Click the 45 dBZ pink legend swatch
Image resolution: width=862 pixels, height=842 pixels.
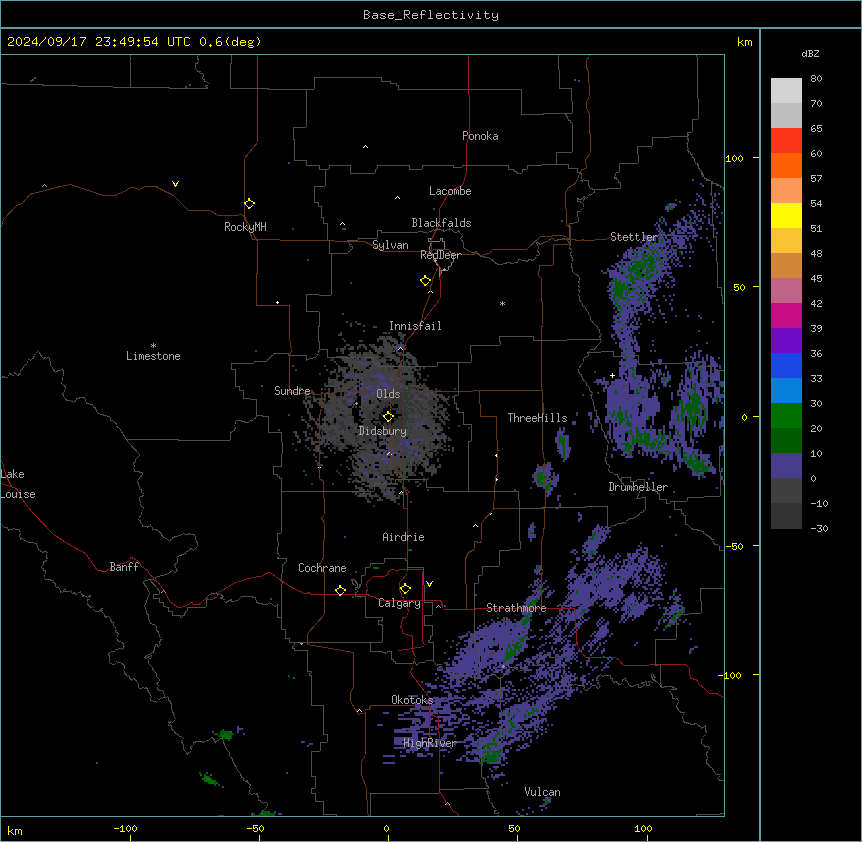(x=786, y=290)
